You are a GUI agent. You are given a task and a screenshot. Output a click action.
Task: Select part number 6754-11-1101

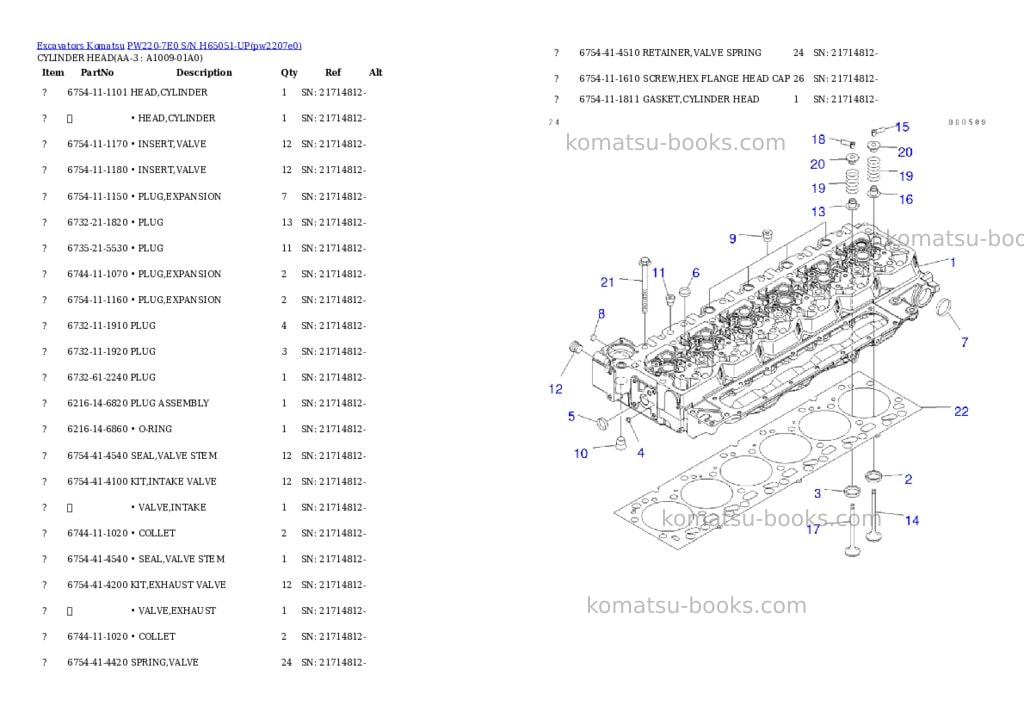(97, 93)
